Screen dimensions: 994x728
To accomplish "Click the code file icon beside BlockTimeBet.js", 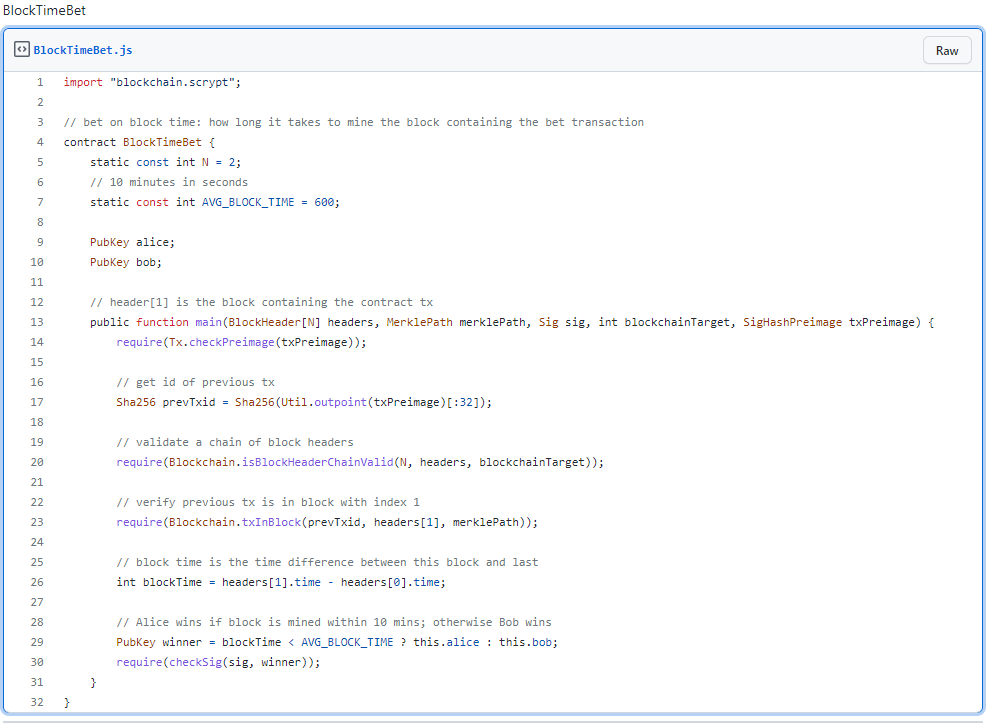I will [x=22, y=49].
